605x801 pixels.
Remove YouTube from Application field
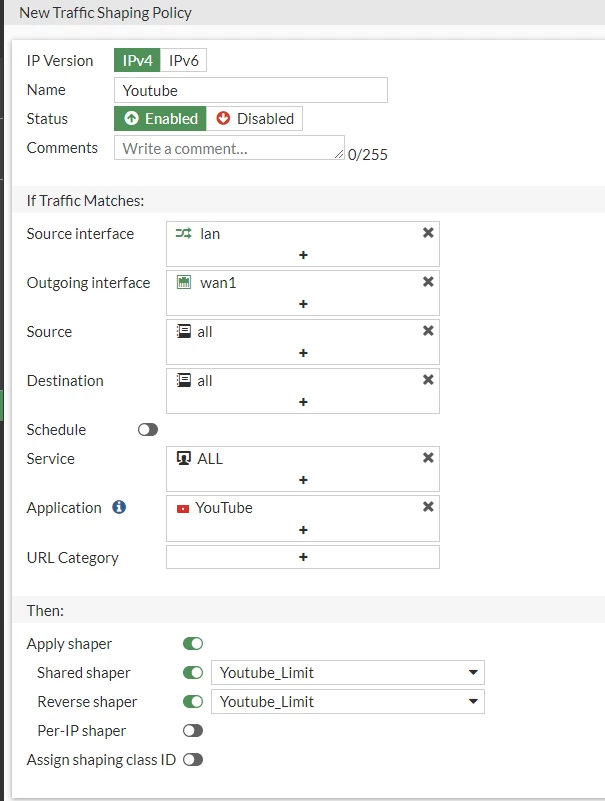coord(428,507)
